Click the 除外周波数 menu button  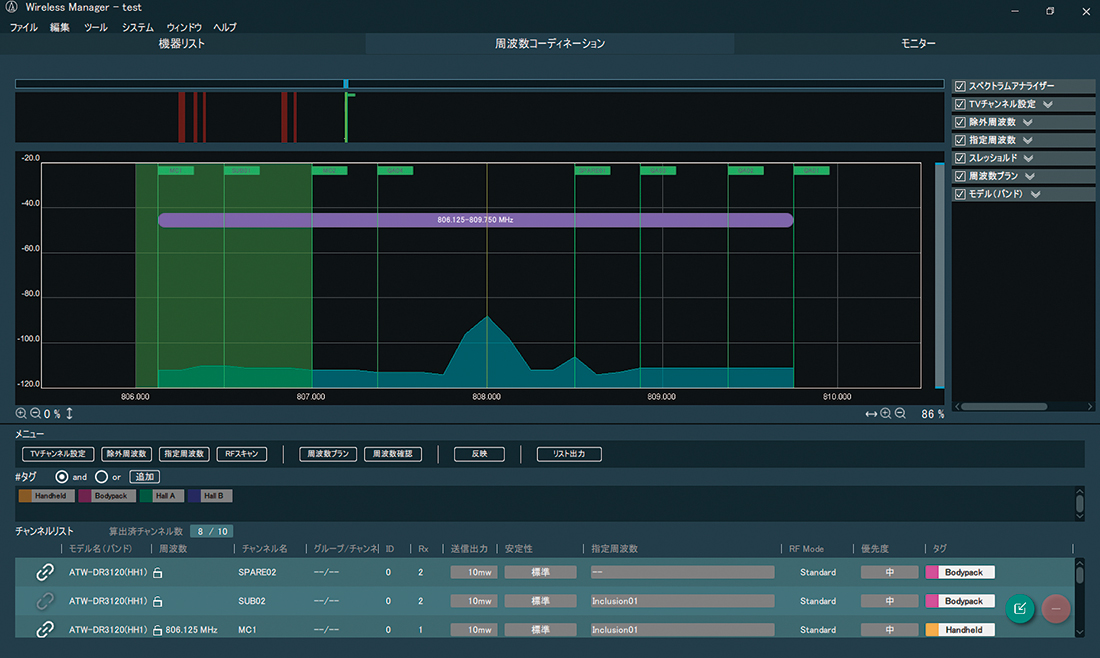tap(126, 454)
